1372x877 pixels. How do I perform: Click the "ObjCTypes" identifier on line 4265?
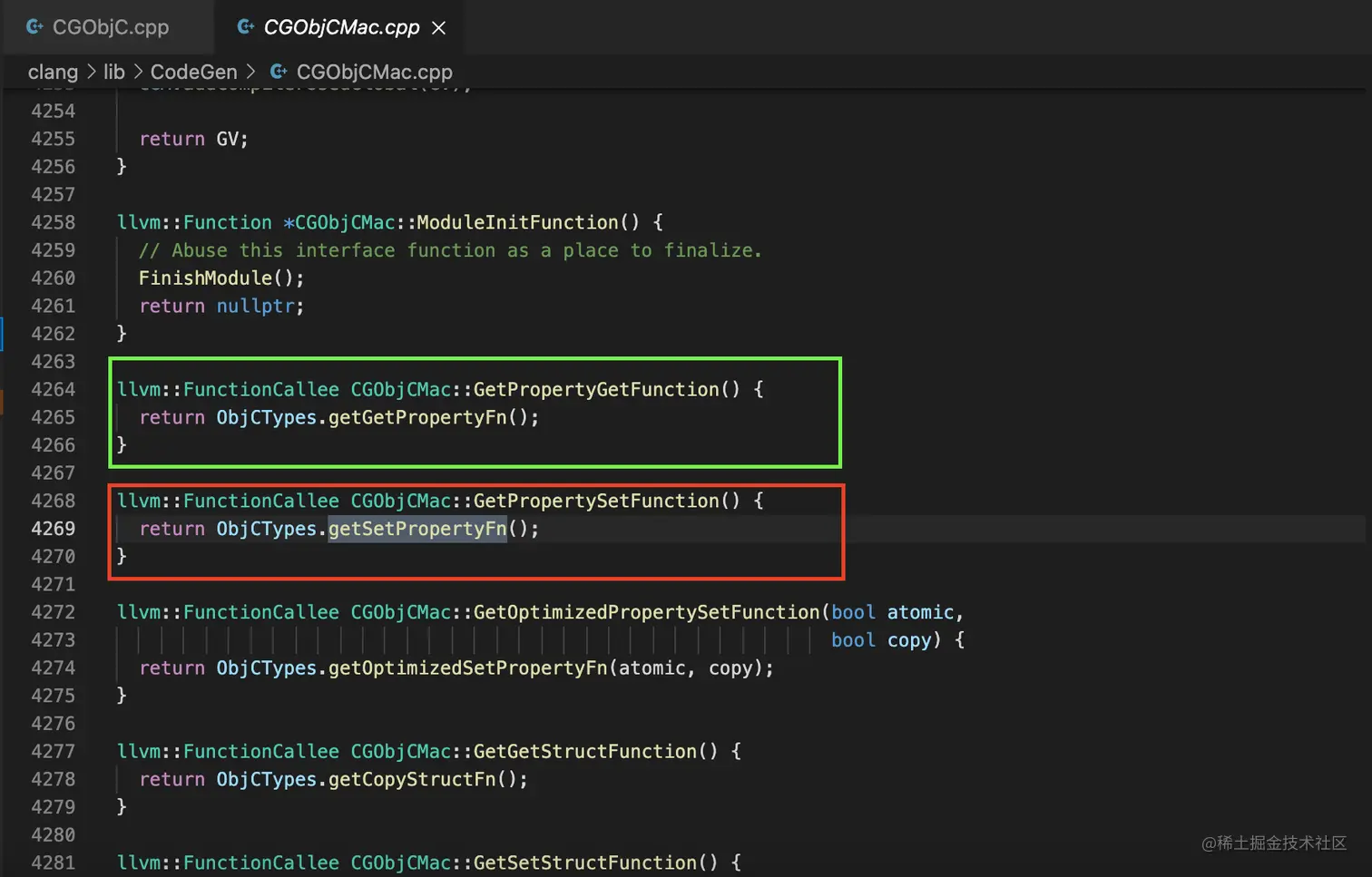point(266,417)
